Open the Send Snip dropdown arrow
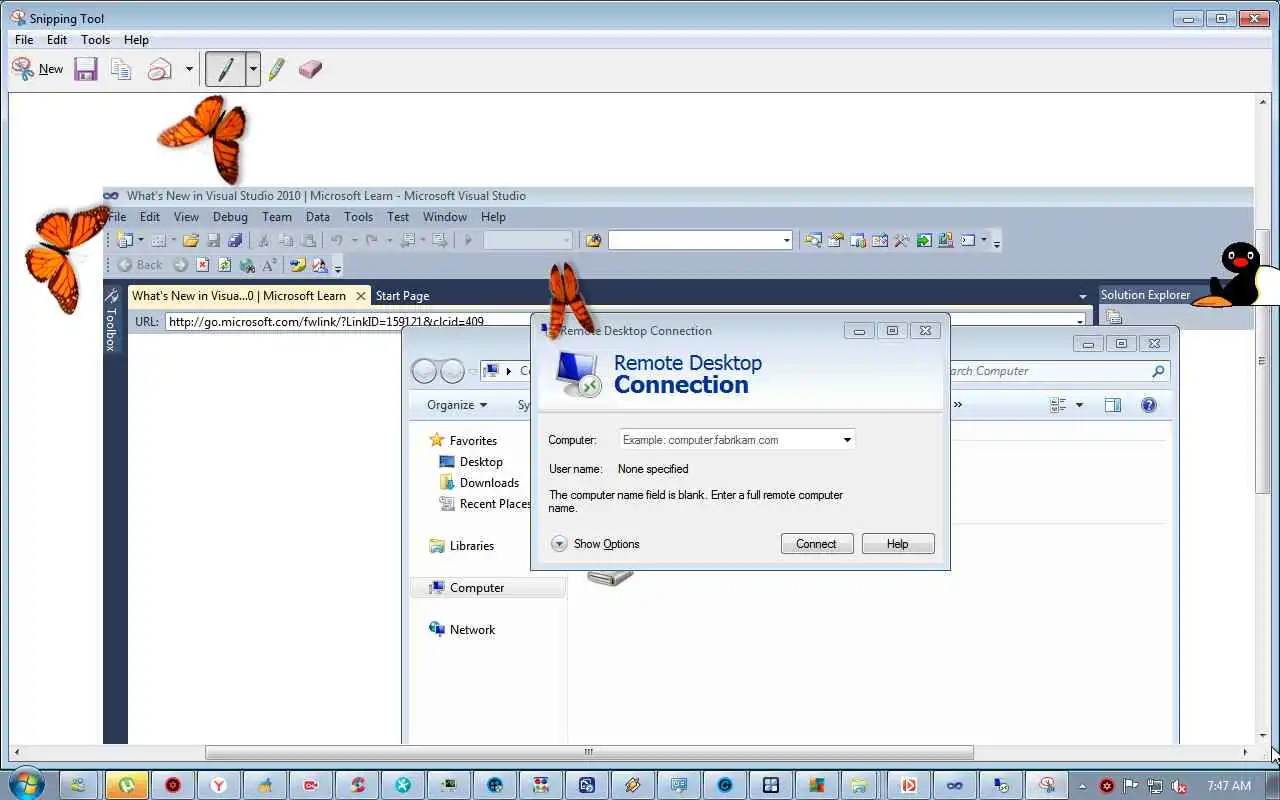This screenshot has height=800, width=1280. [x=189, y=69]
